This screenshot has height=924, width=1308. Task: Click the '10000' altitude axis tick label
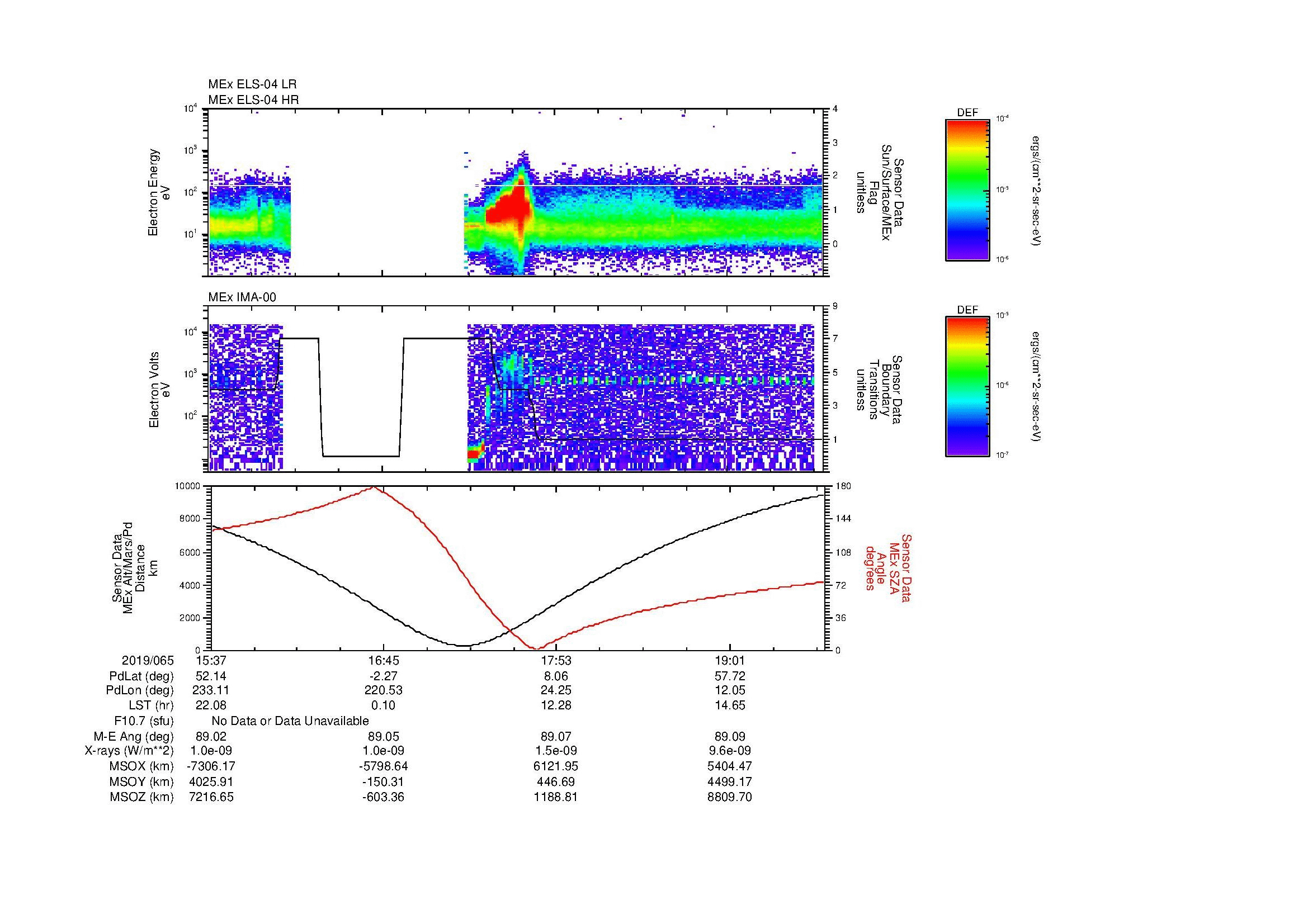point(188,486)
